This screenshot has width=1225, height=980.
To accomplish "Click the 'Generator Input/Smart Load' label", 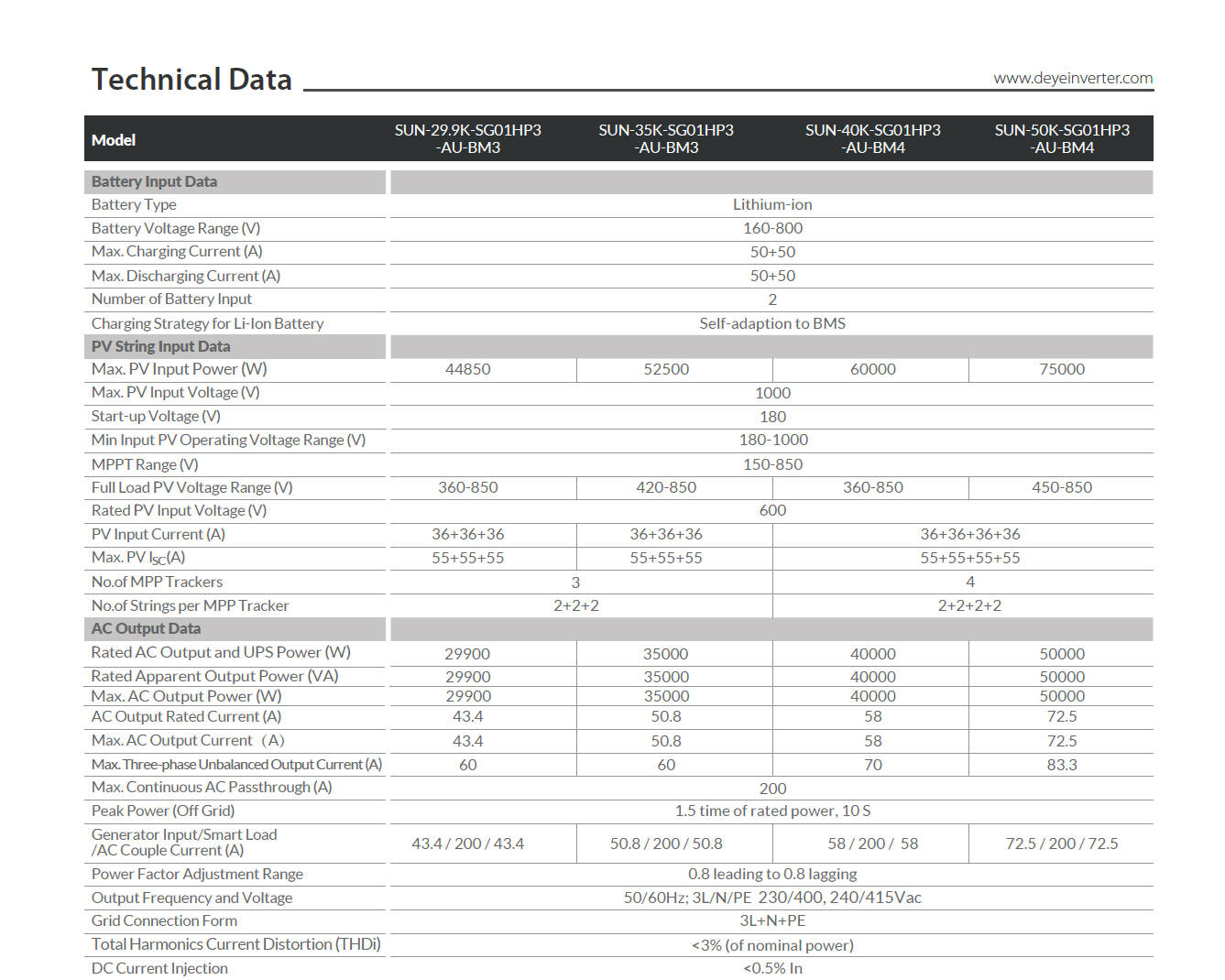I will coord(184,835).
